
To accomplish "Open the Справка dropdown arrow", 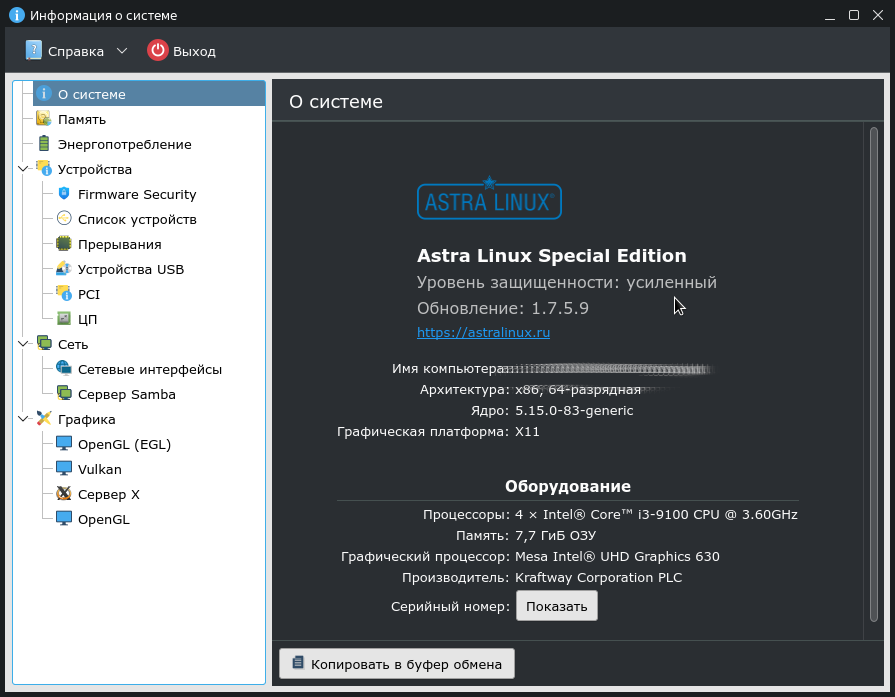I will coord(122,51).
